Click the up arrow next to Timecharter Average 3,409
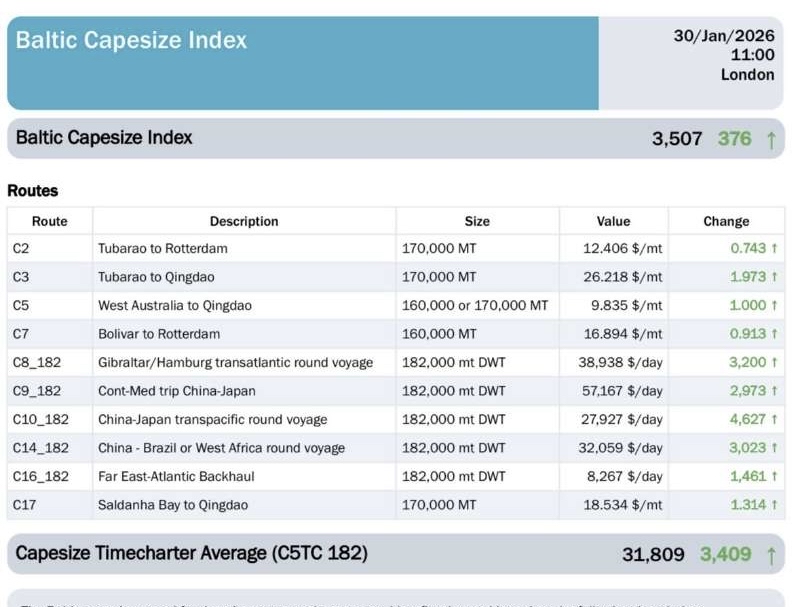The height and width of the screenshot is (607, 800). pyautogui.click(x=771, y=554)
